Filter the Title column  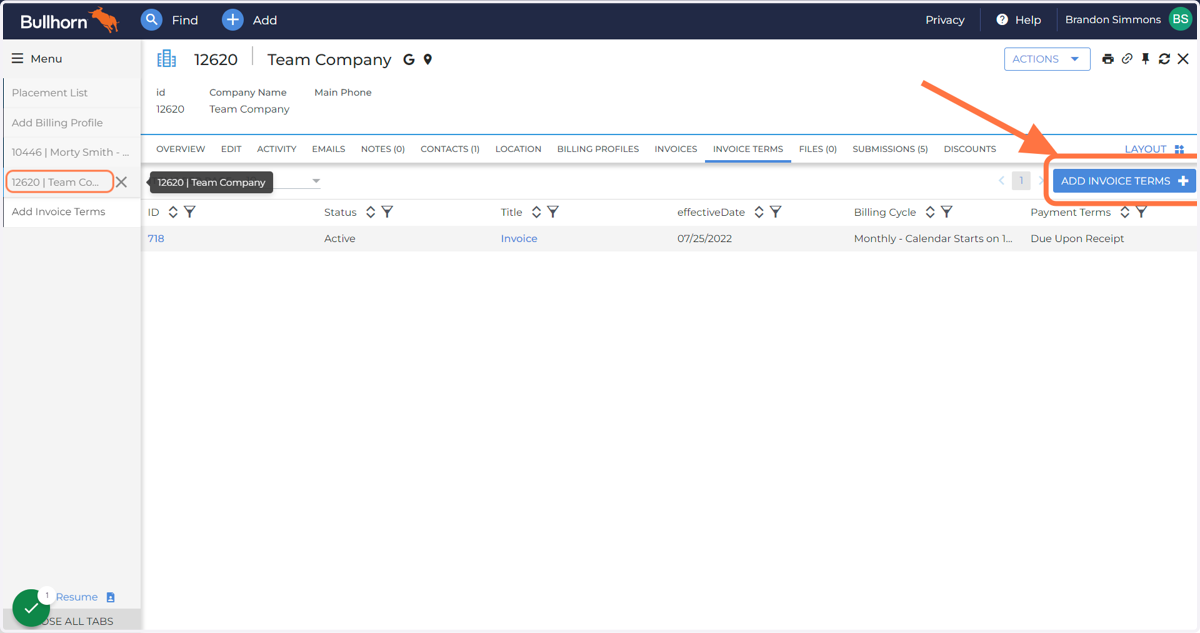553,212
